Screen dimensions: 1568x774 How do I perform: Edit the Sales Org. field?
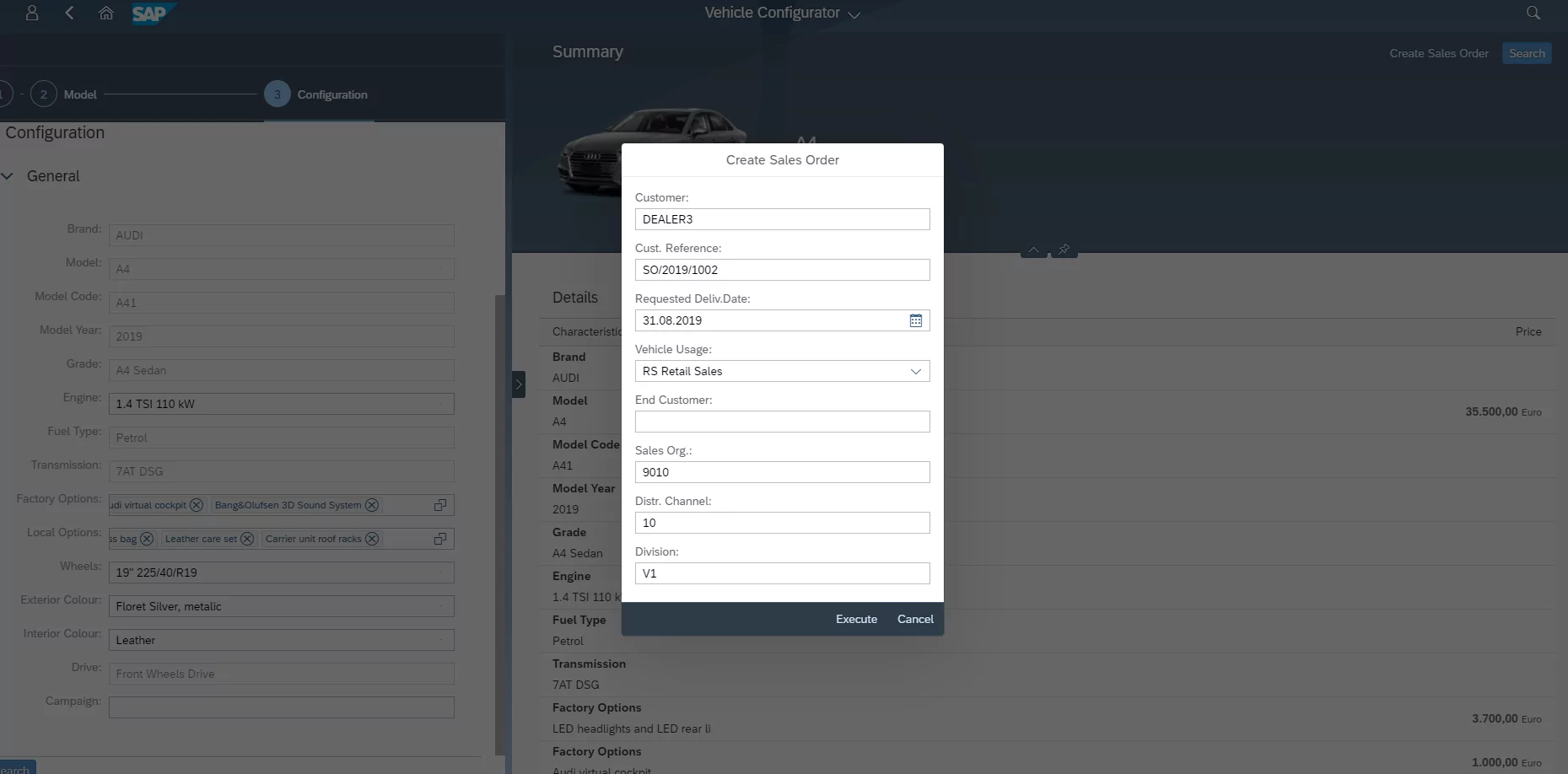(782, 472)
